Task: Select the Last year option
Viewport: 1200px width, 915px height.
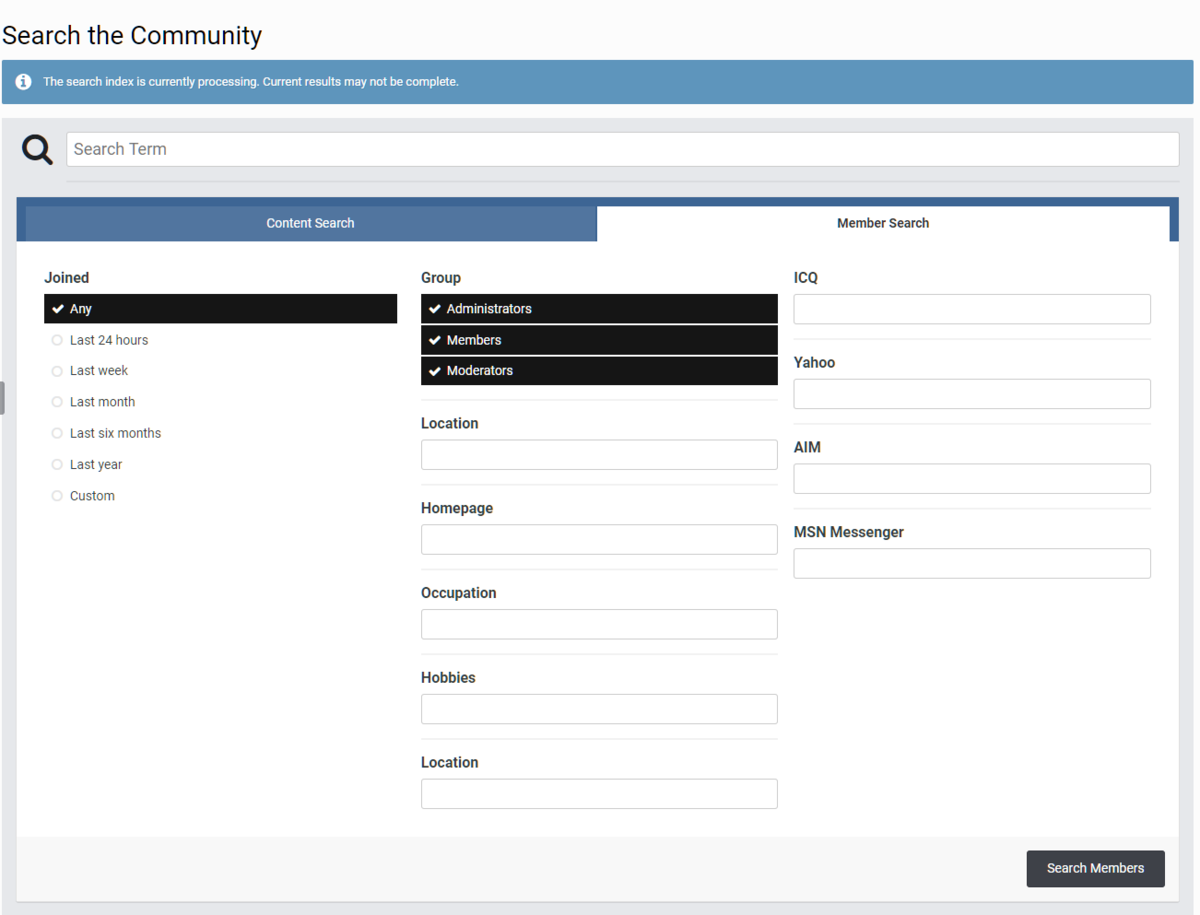Action: [x=96, y=464]
